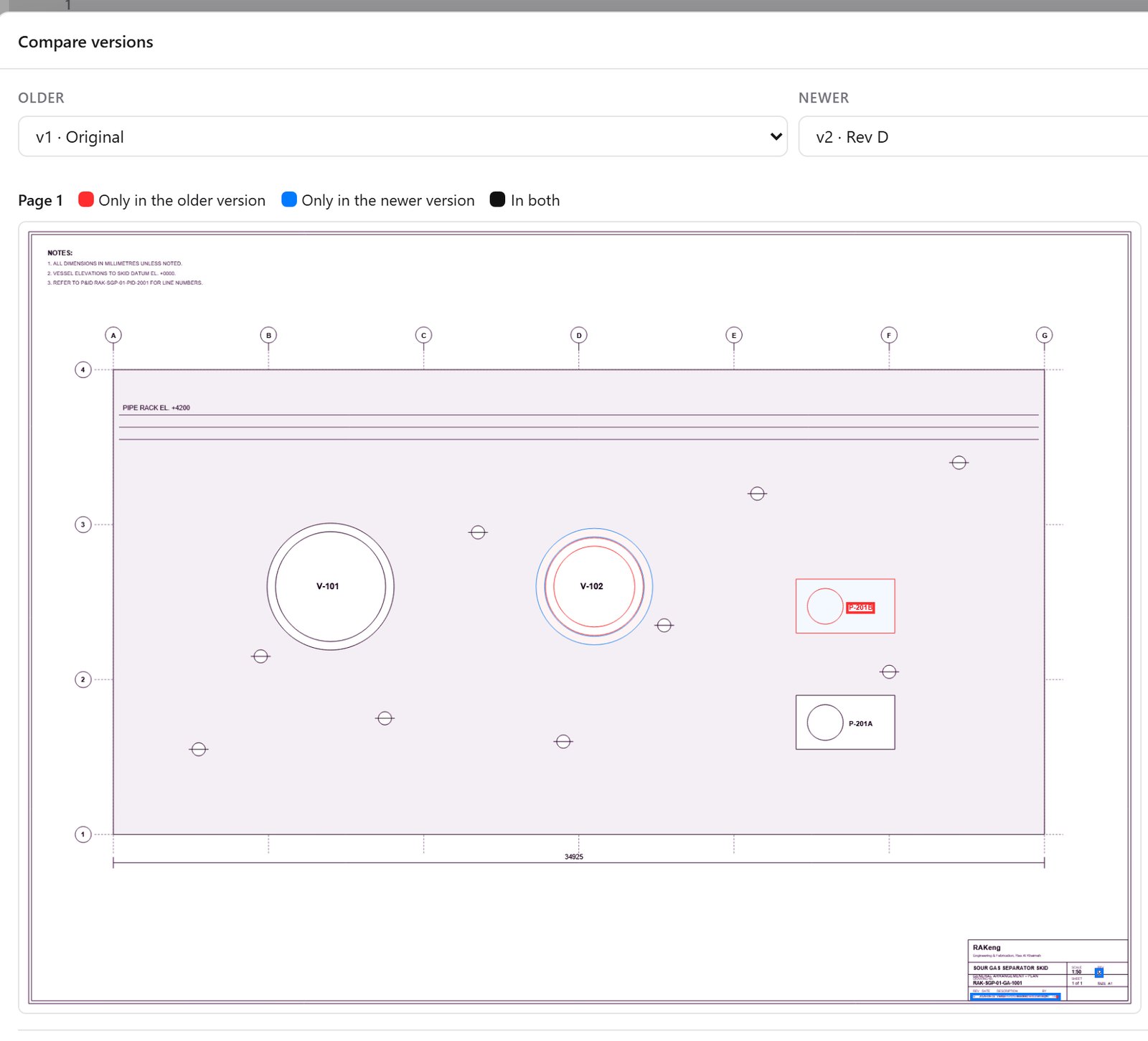Screen dimensions: 1148x1041
Task: Click the red-highlighted P-201B pump label
Action: click(x=860, y=608)
